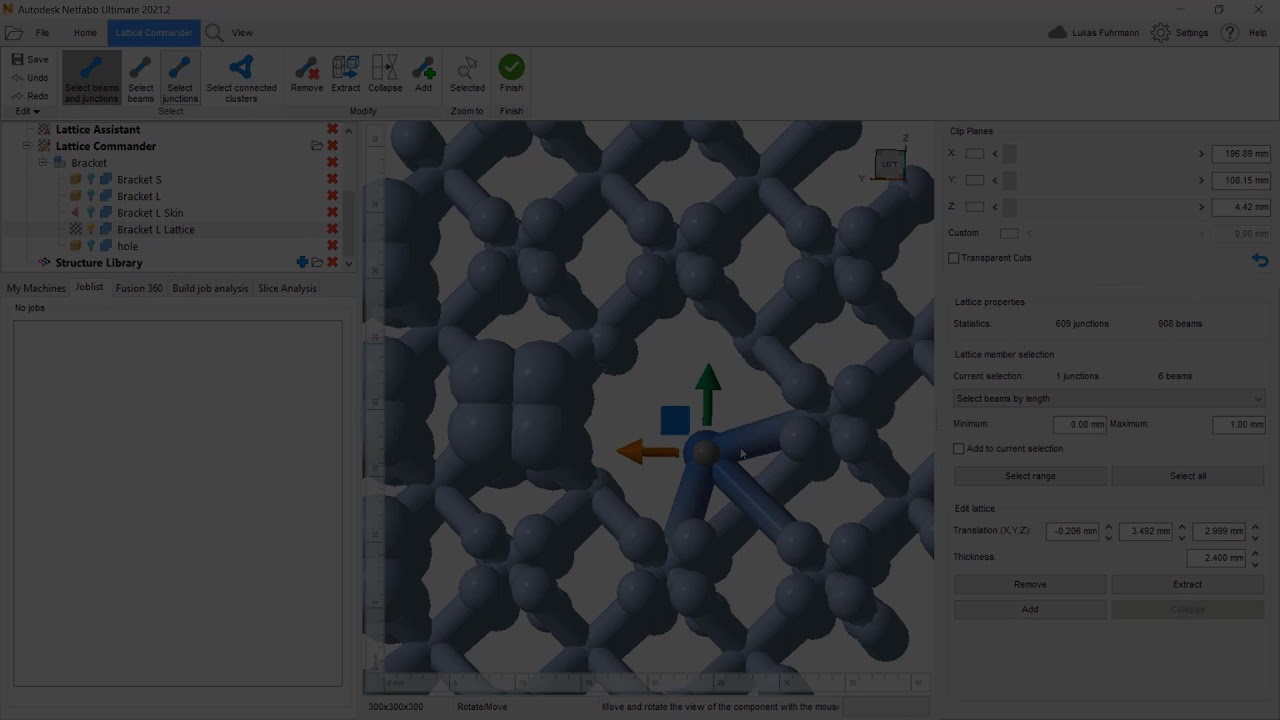Remove Bracket L Lattice with red X
The width and height of the screenshot is (1280, 720).
[332, 229]
